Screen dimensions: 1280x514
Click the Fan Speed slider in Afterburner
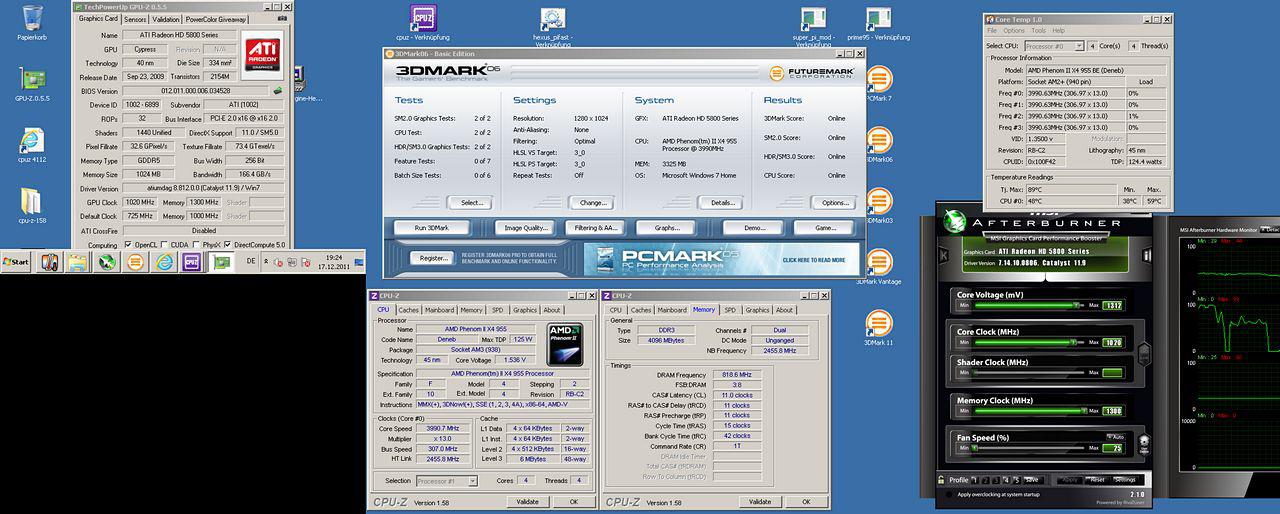(x=1031, y=447)
